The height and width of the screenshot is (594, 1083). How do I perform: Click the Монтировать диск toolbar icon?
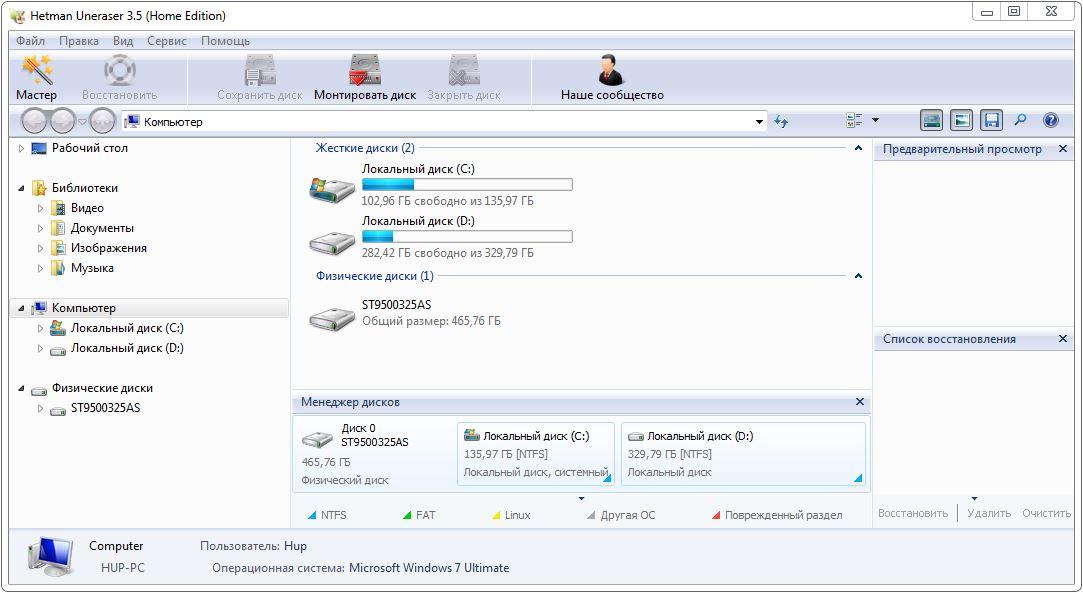pos(365,70)
